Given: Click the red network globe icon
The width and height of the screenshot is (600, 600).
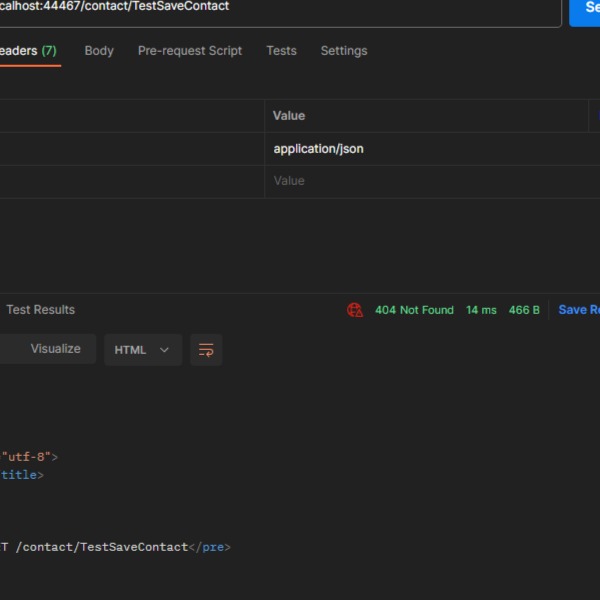Looking at the screenshot, I should (355, 310).
